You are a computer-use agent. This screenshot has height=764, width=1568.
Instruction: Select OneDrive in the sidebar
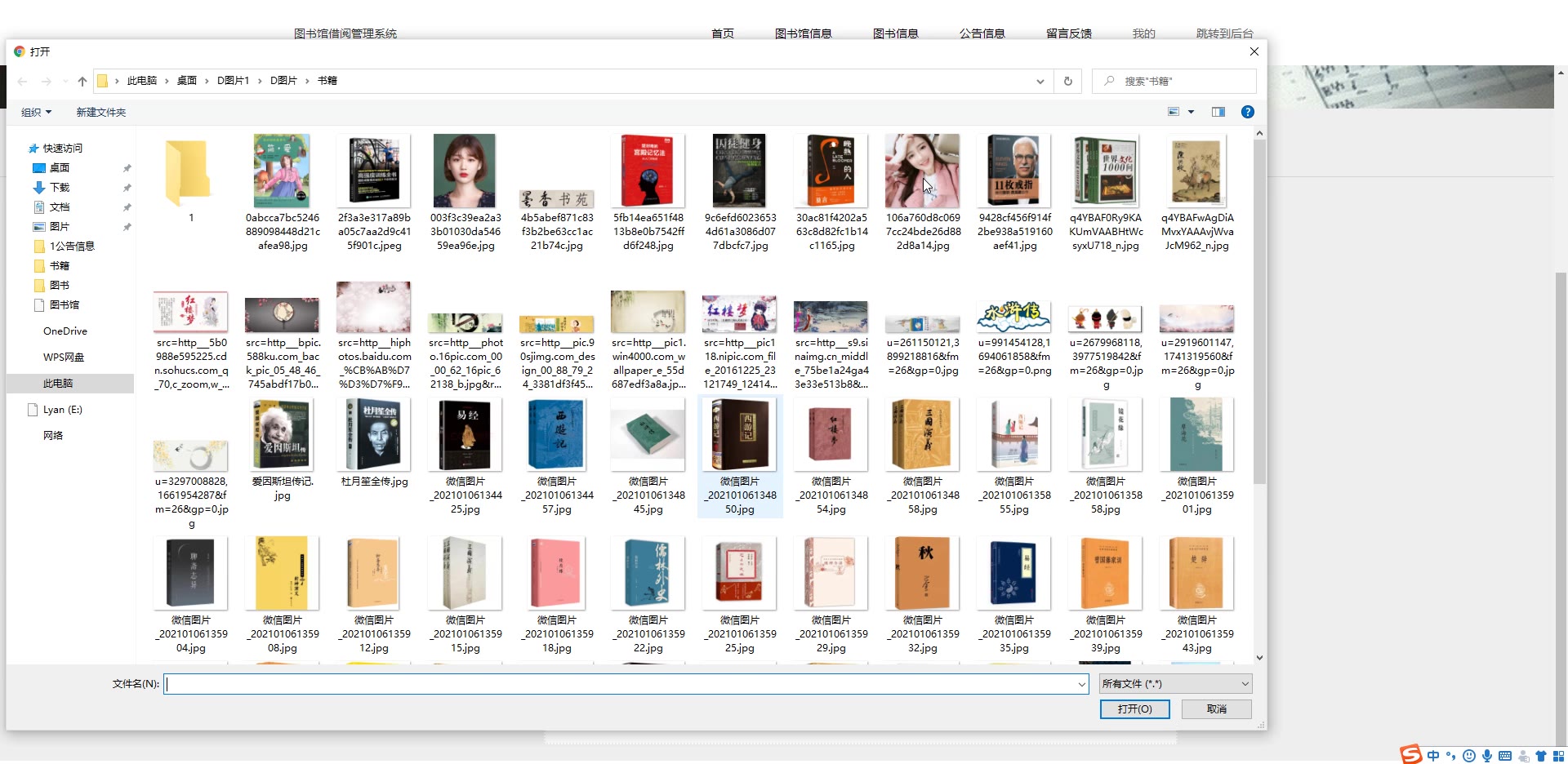pyautogui.click(x=65, y=331)
